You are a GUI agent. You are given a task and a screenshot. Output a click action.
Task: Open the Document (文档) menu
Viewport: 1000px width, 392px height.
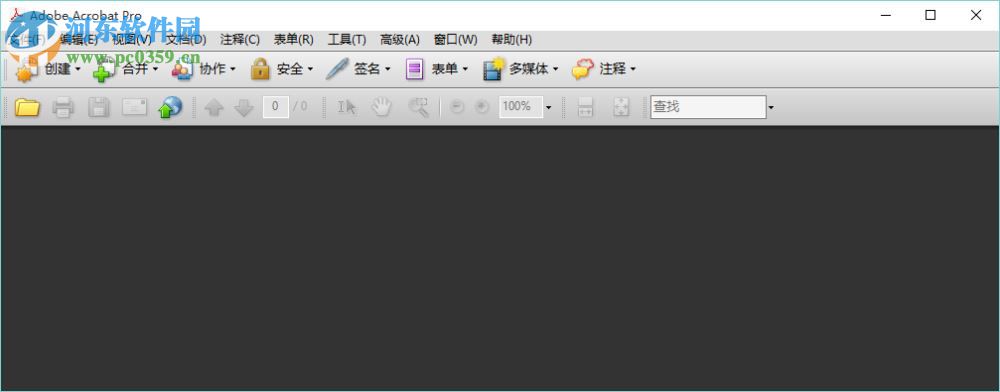[x=186, y=40]
